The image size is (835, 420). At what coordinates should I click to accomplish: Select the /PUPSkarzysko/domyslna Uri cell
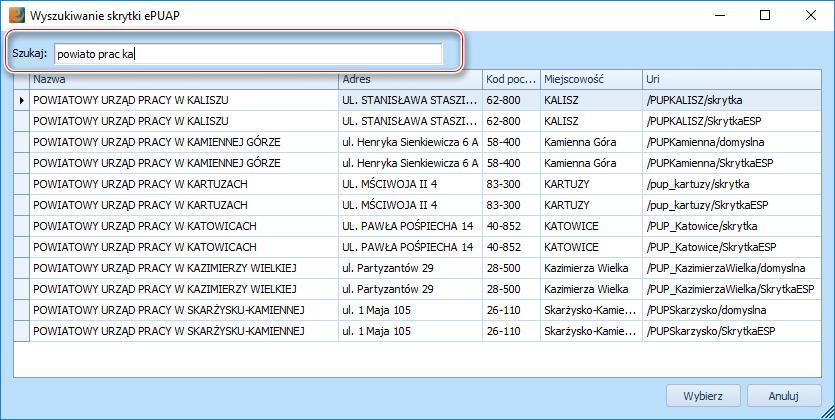(x=732, y=310)
